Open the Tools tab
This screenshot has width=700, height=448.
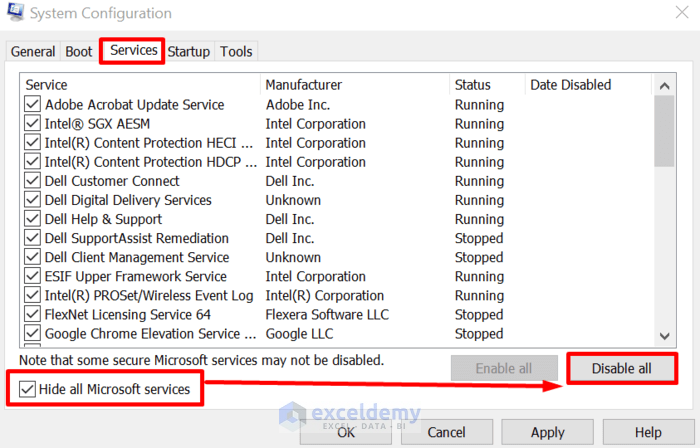click(236, 52)
